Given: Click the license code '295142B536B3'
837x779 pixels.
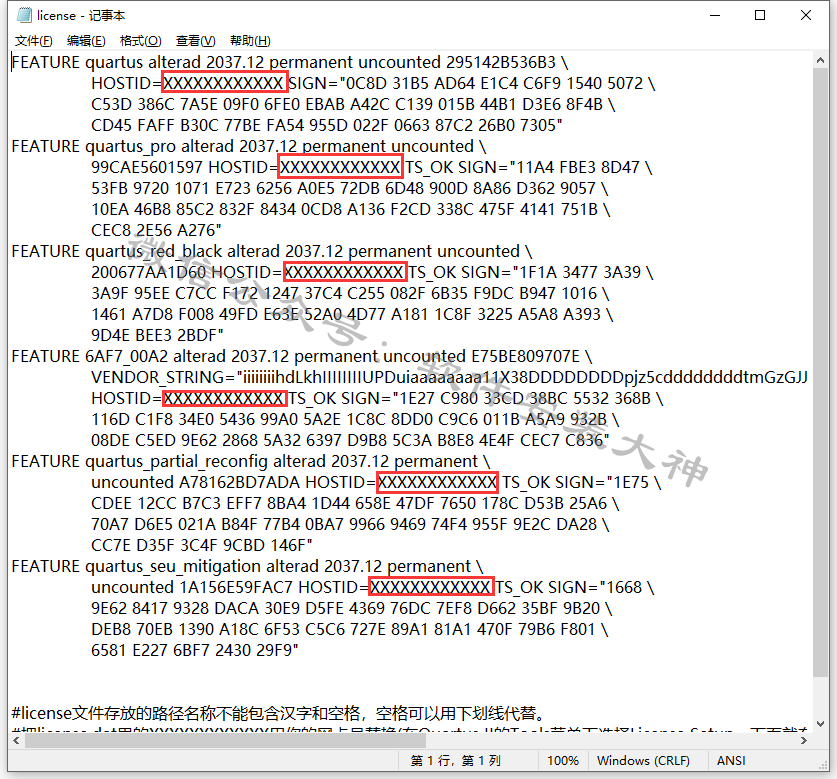Looking at the screenshot, I should point(501,62).
